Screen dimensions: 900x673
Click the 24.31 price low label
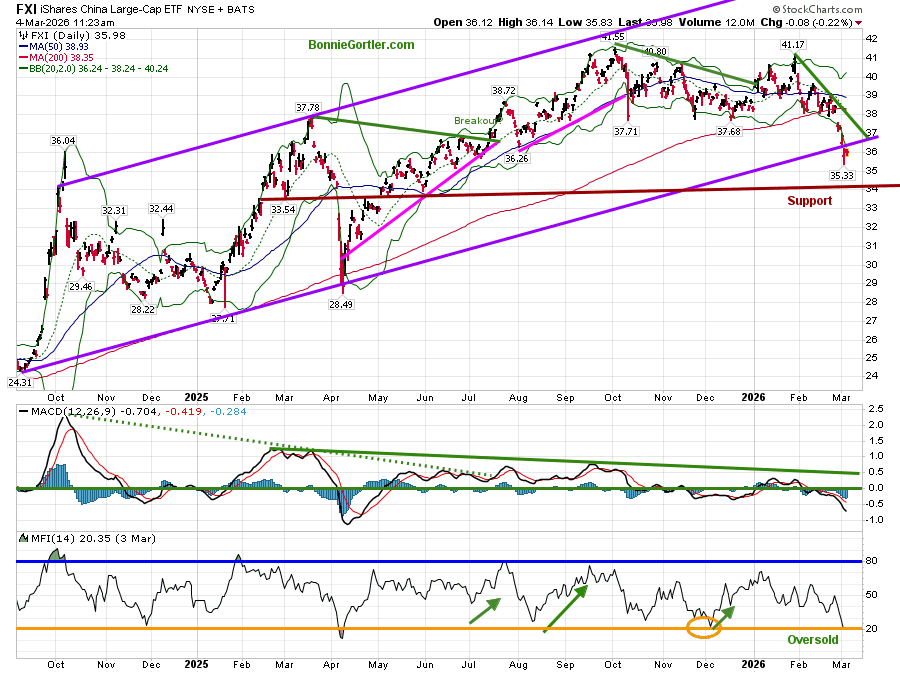[x=23, y=381]
